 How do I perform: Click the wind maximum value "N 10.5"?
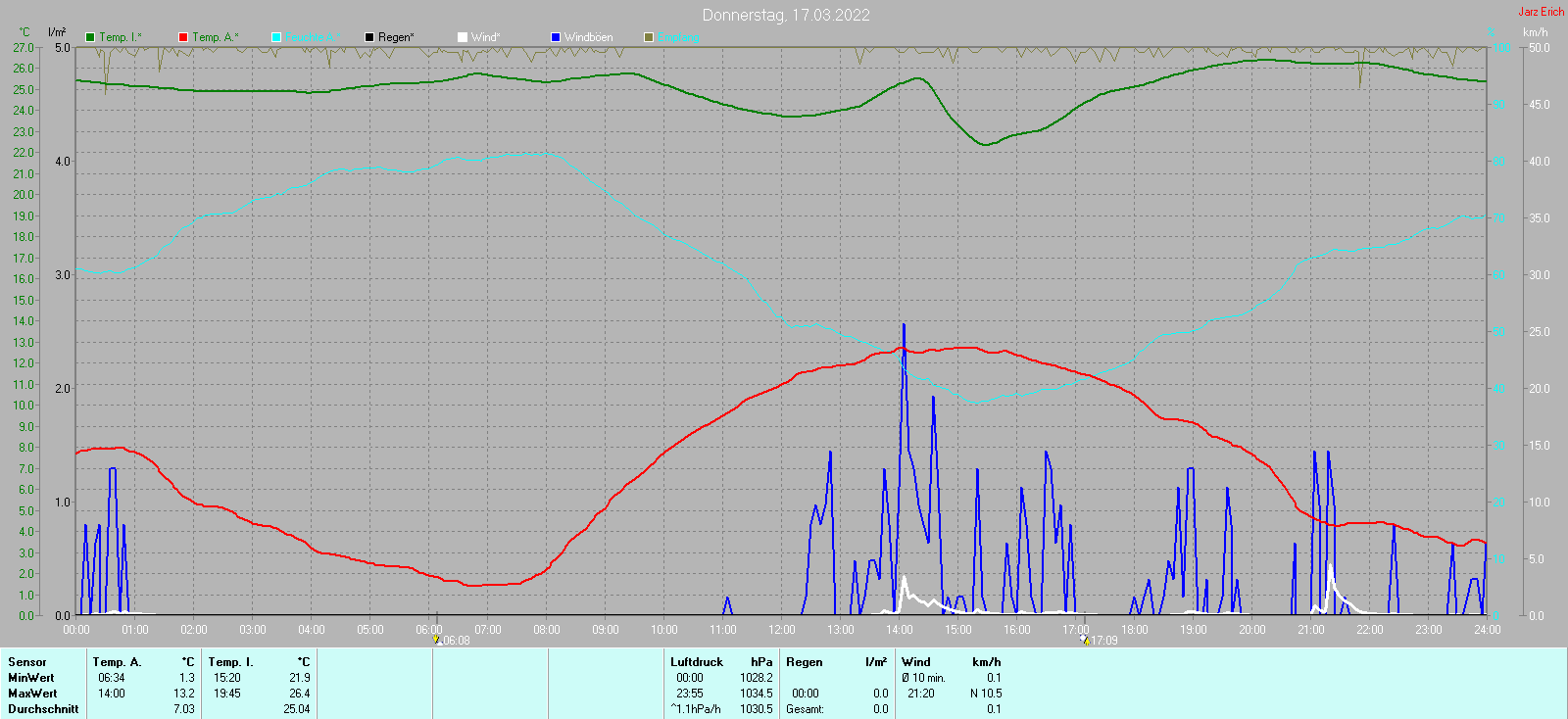coord(986,694)
